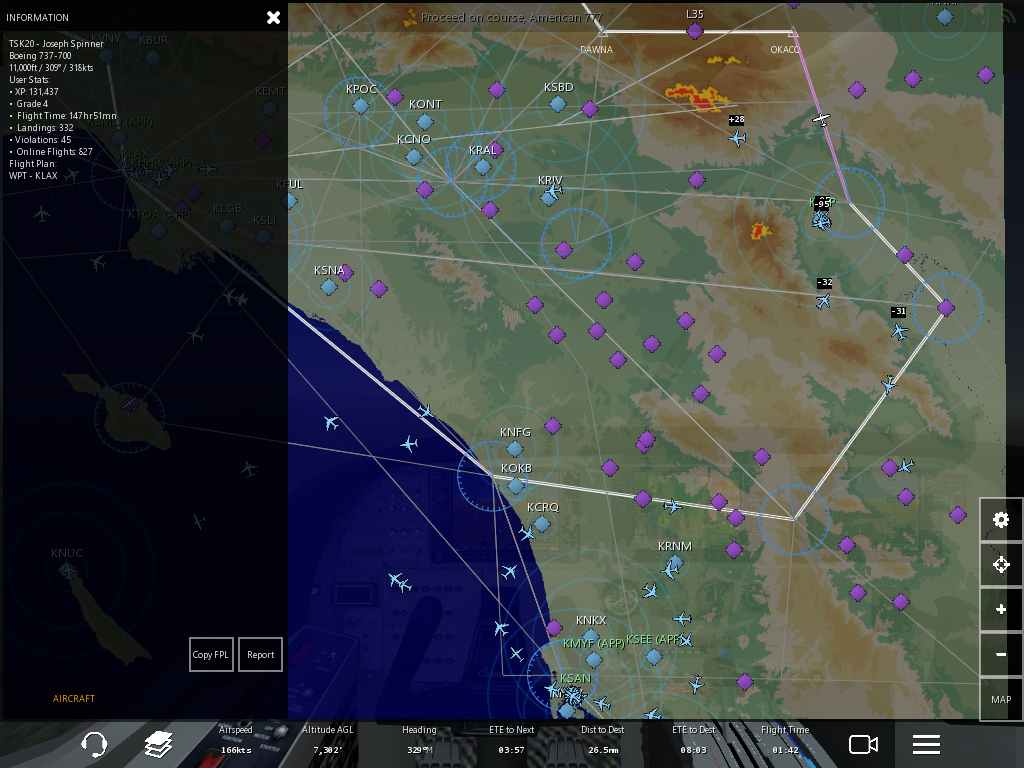Viewport: 1024px width, 768px height.
Task: Open ATC headset communications
Action: point(94,744)
